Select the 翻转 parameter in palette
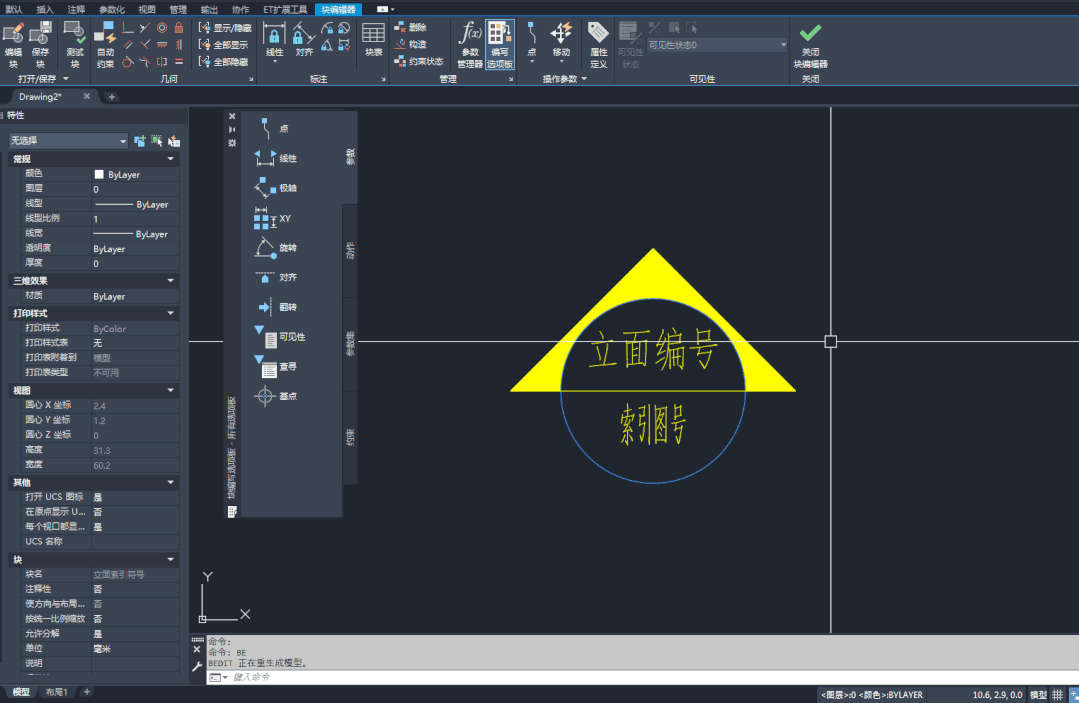The width and height of the screenshot is (1079, 703). click(276, 307)
